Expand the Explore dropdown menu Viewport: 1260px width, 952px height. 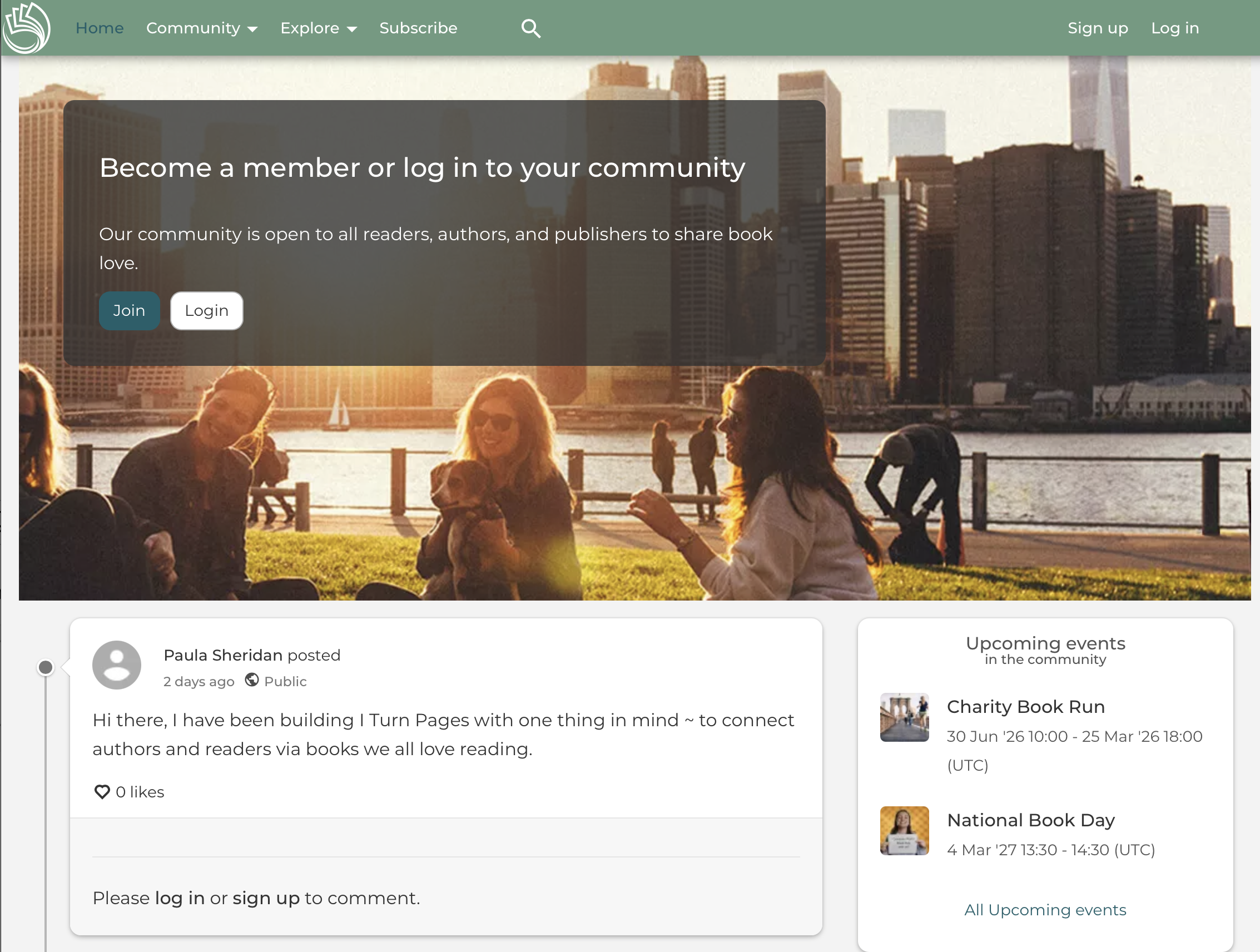point(319,28)
